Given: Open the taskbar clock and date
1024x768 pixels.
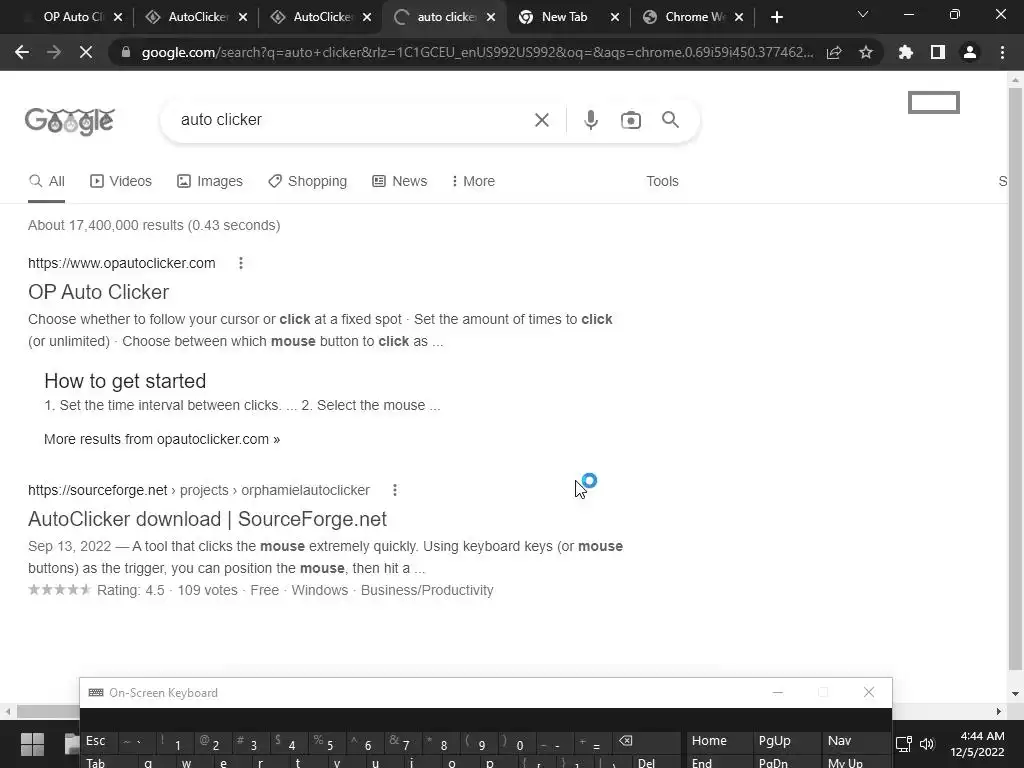Looking at the screenshot, I should 977,744.
